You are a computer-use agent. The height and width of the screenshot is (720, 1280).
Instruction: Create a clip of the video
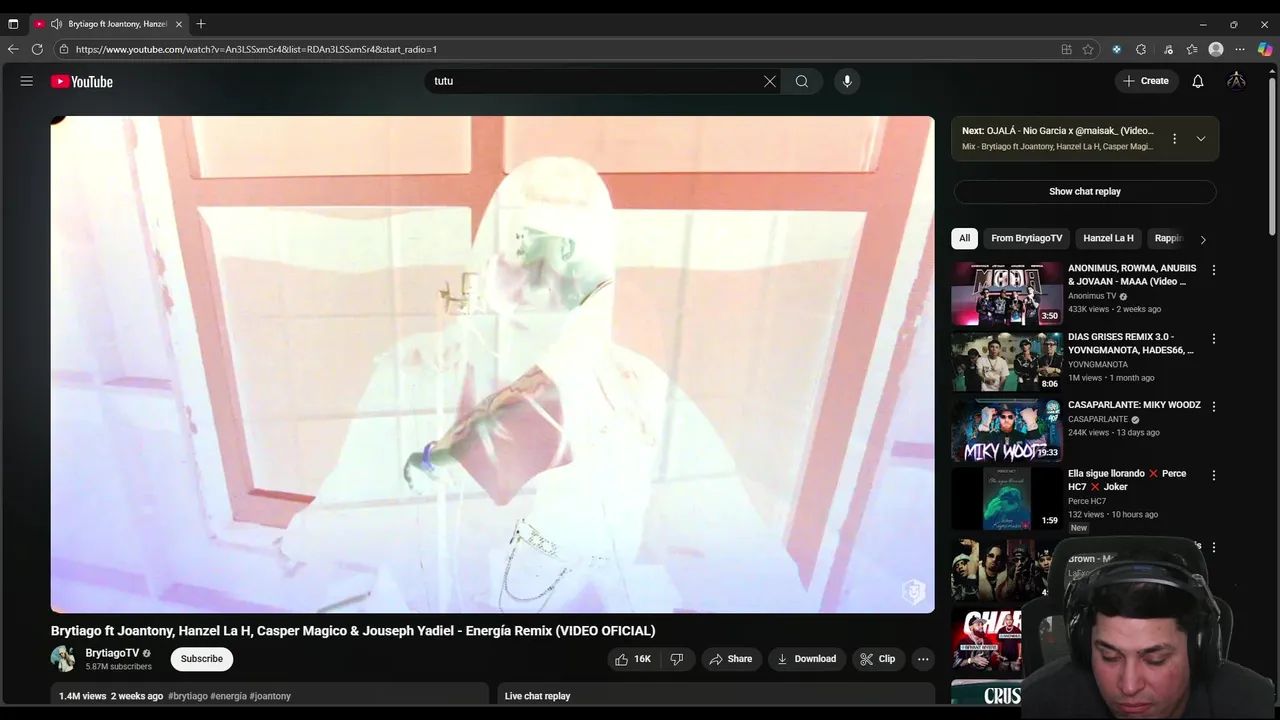(x=878, y=659)
